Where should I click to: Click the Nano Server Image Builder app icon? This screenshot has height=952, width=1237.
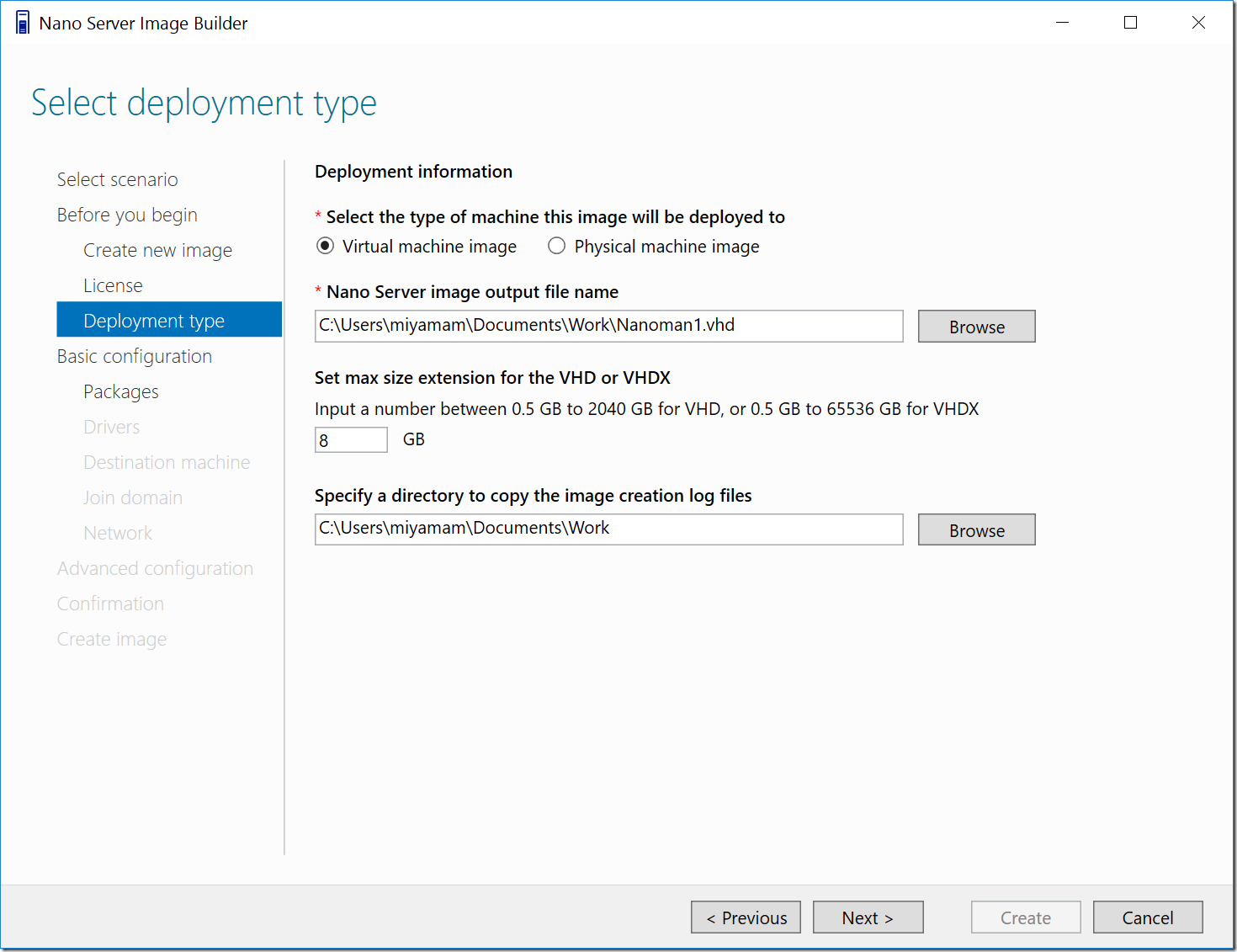click(x=23, y=23)
